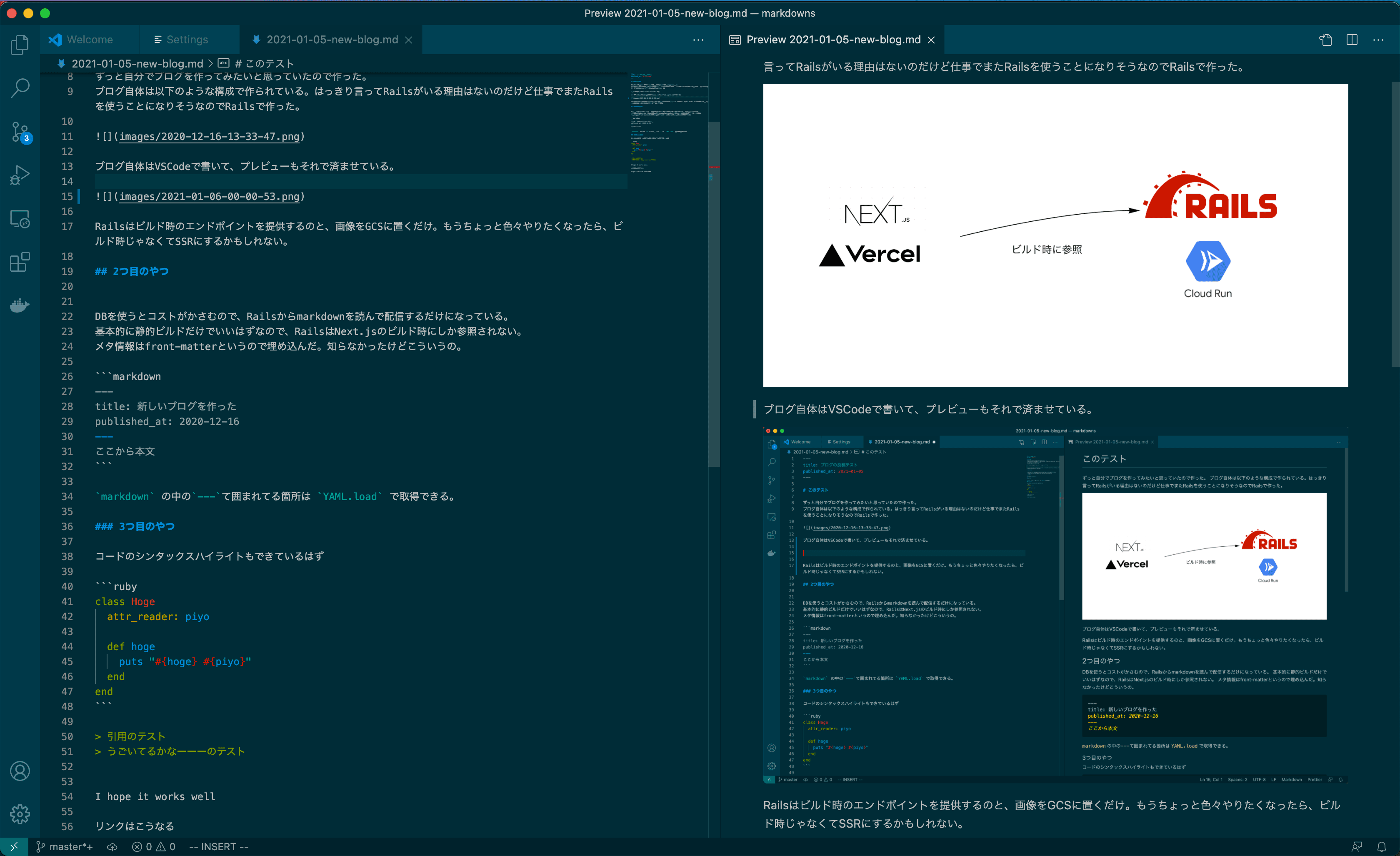The height and width of the screenshot is (856, 1400).
Task: Open the errors and warnings count indicator
Action: pos(153,846)
